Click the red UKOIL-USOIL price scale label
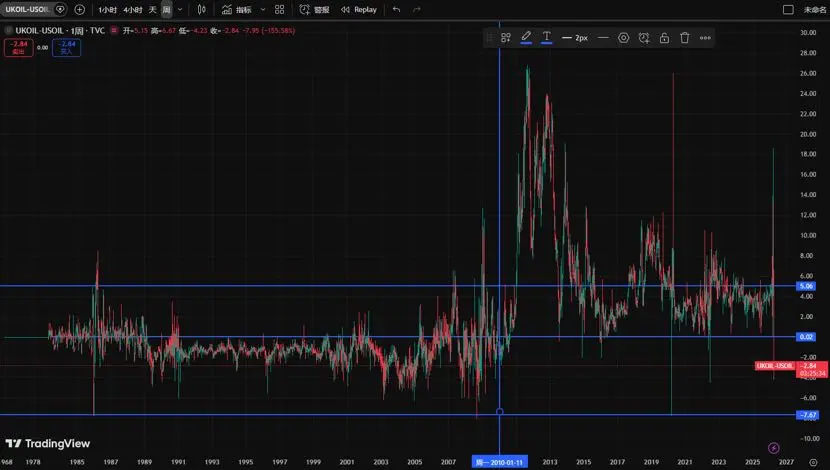The width and height of the screenshot is (830, 470). (775, 366)
